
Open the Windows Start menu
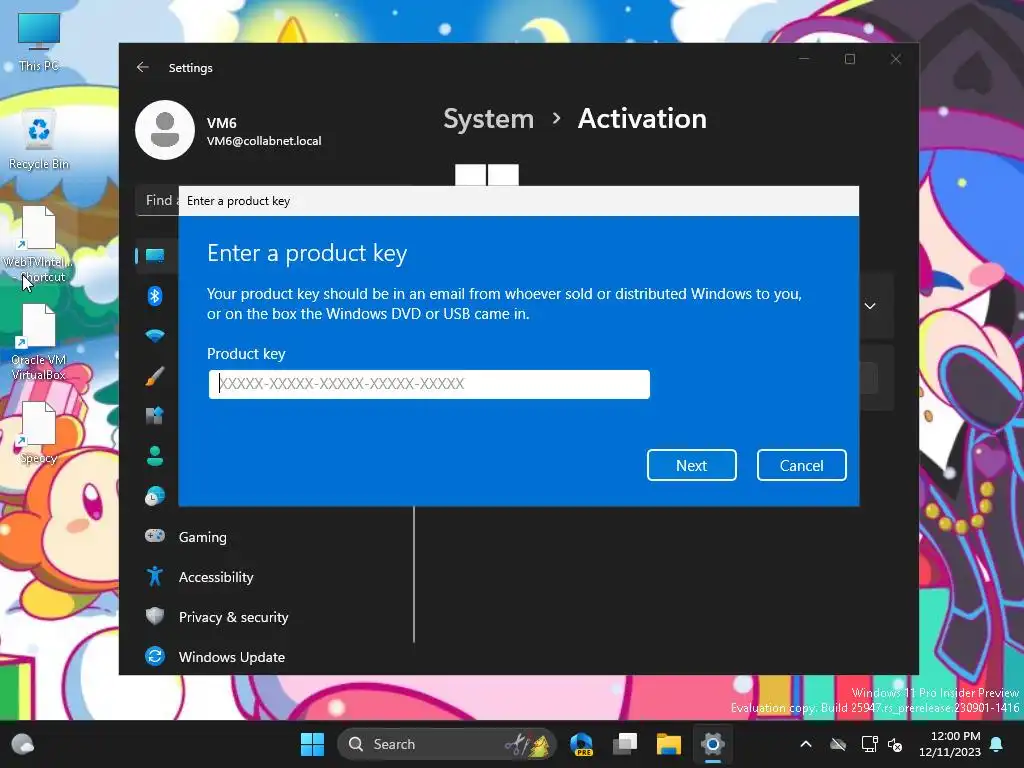(x=312, y=744)
